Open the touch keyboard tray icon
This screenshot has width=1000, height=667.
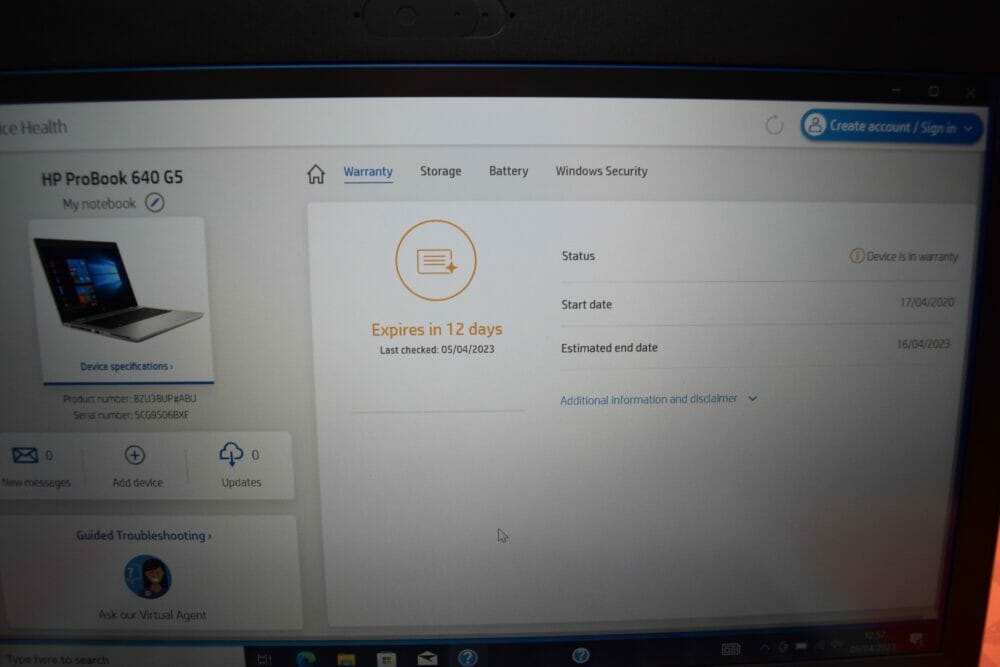click(x=731, y=649)
